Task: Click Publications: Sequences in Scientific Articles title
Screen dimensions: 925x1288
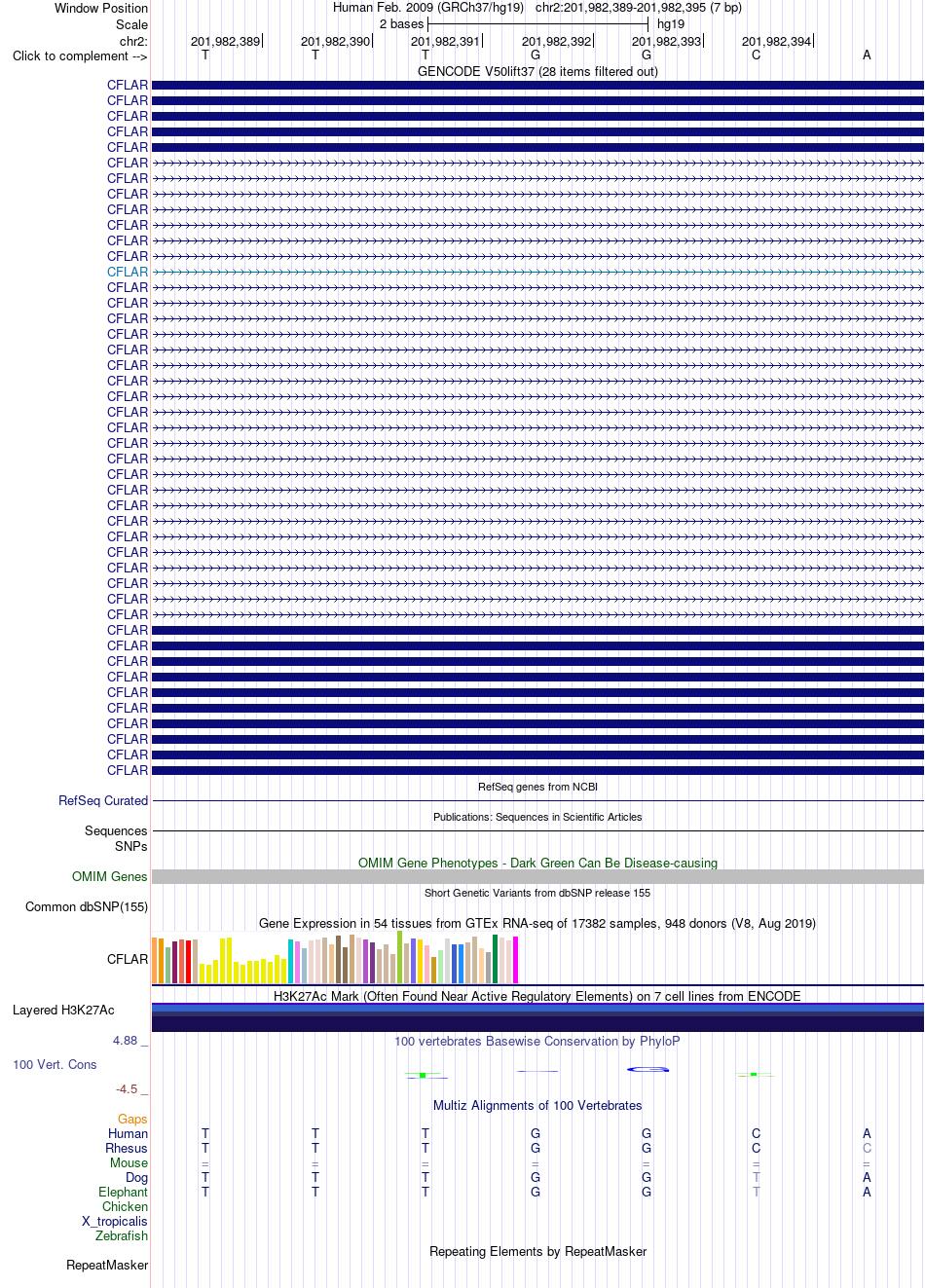Action: click(x=537, y=817)
